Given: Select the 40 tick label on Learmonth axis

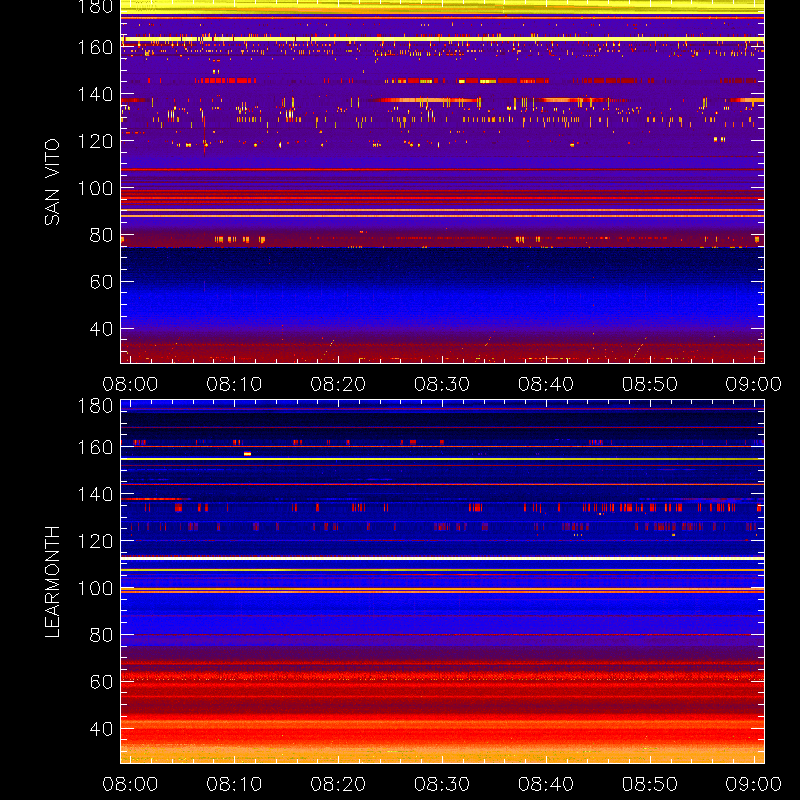Looking at the screenshot, I should pyautogui.click(x=101, y=729).
